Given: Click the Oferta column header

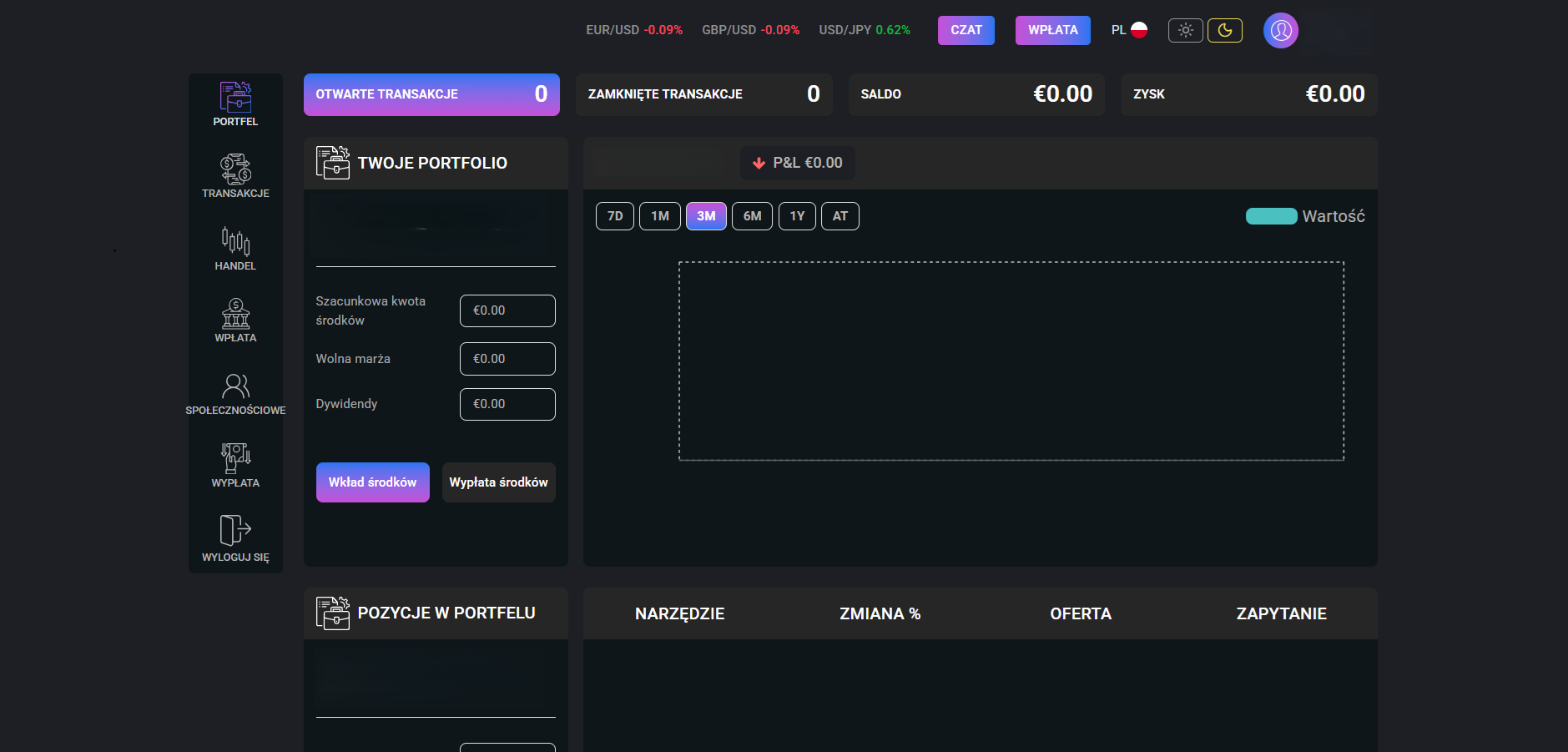Looking at the screenshot, I should click(x=1081, y=614).
